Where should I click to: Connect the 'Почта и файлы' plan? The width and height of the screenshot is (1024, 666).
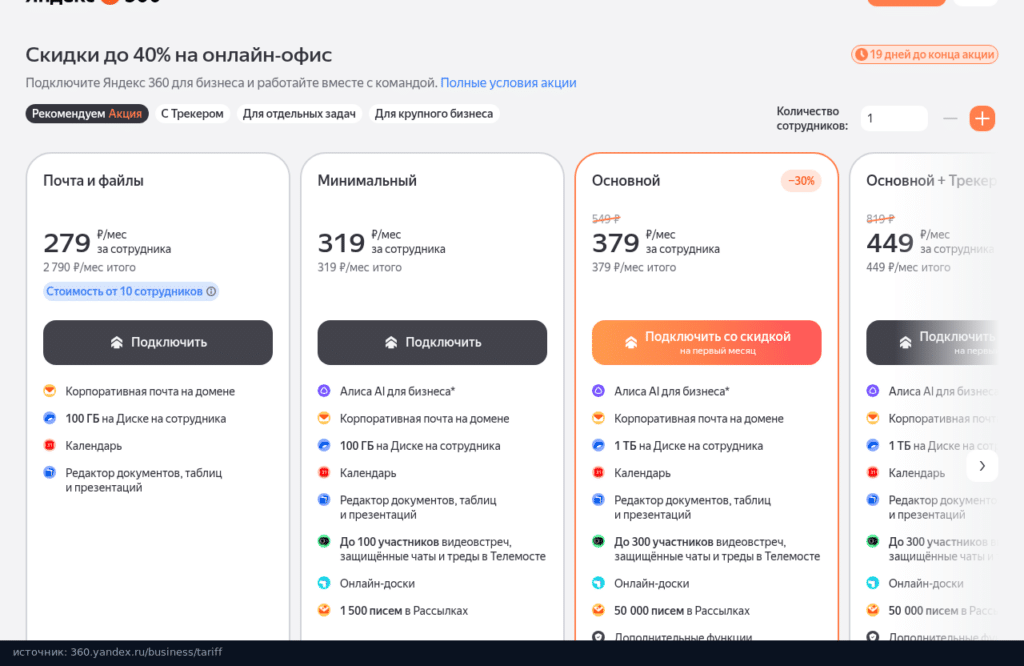(x=158, y=342)
